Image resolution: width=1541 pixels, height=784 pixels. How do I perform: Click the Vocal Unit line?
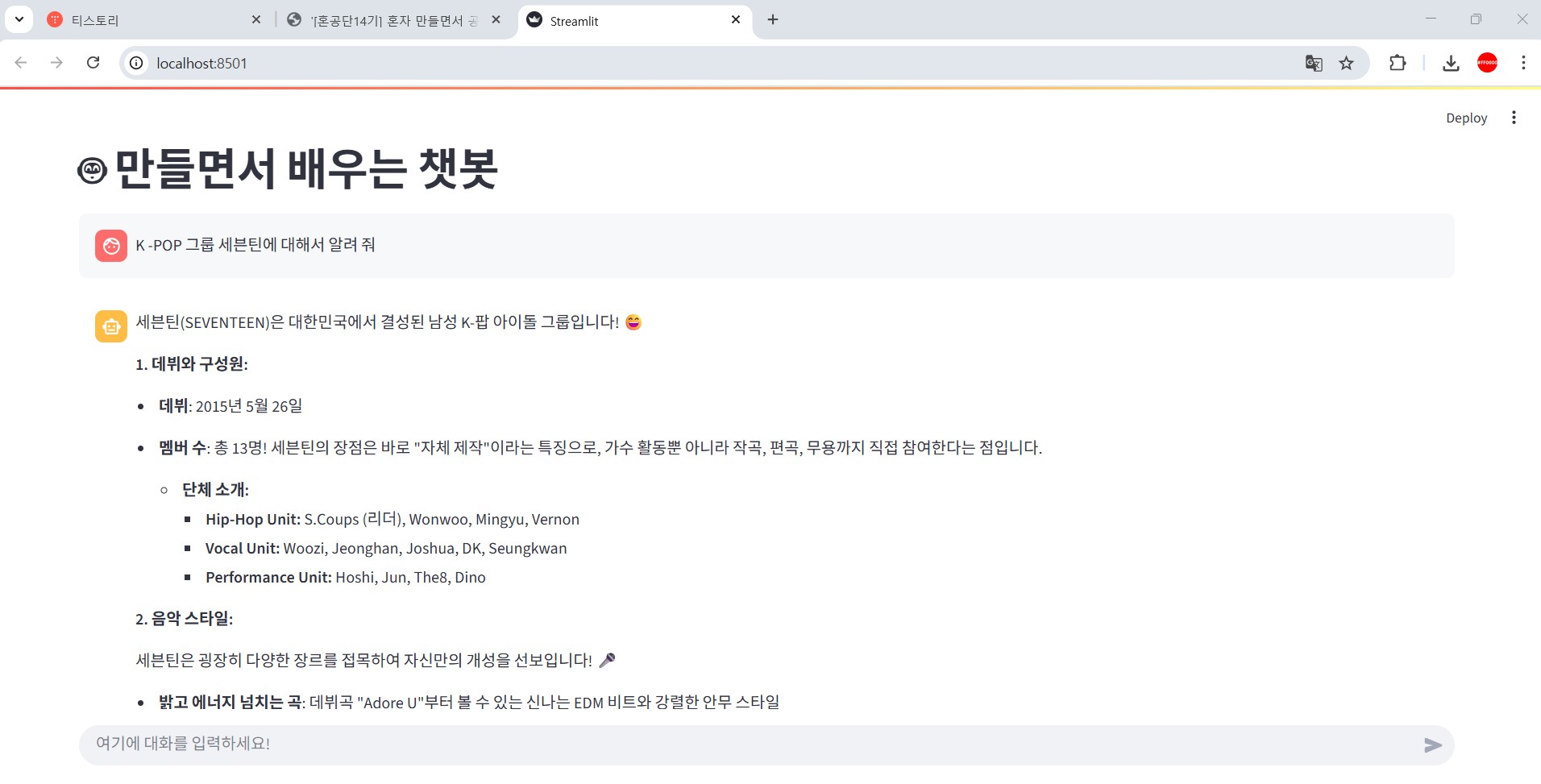pos(386,549)
